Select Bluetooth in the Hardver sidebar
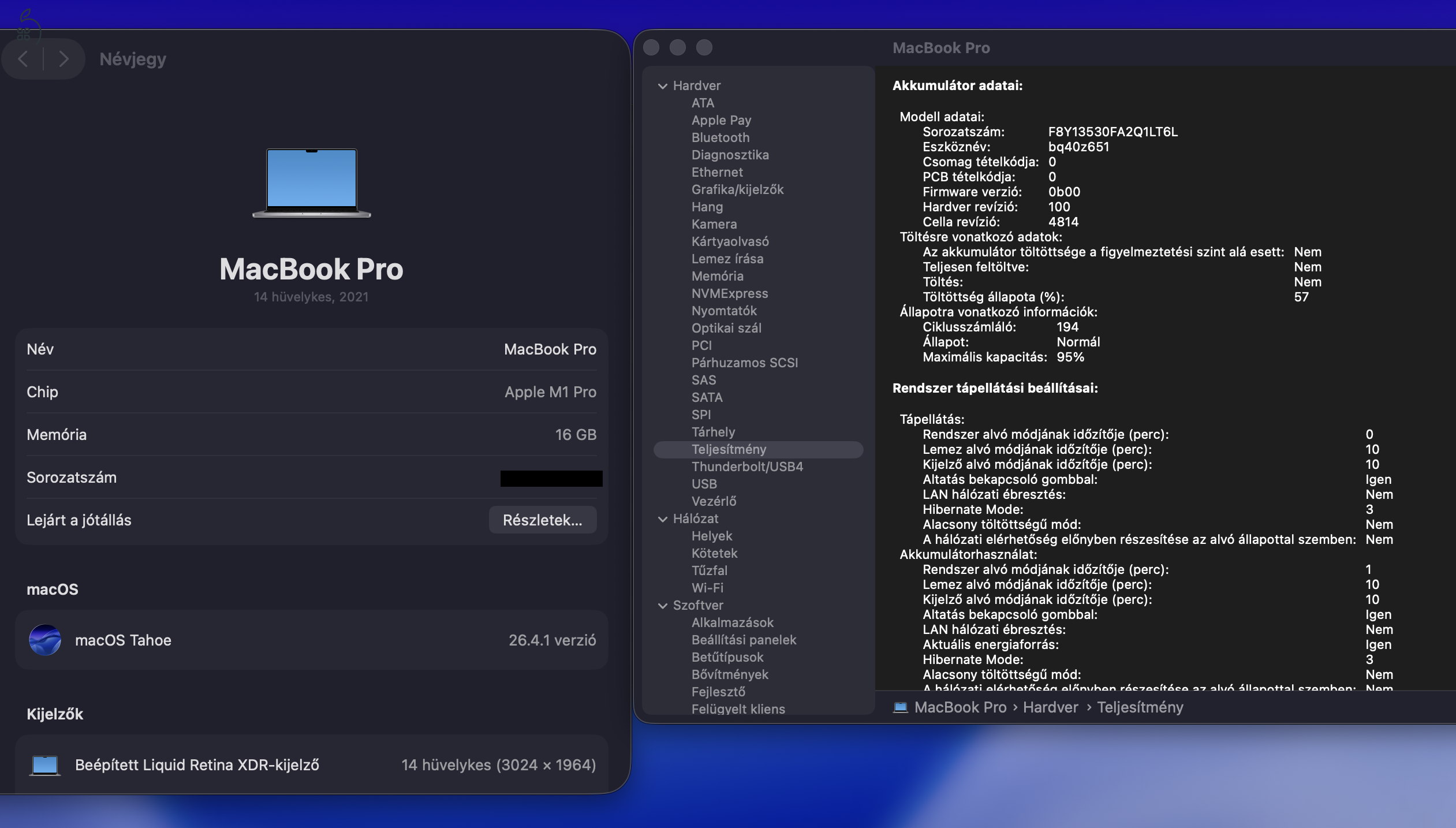Screen dimensions: 1456x828 coord(720,137)
